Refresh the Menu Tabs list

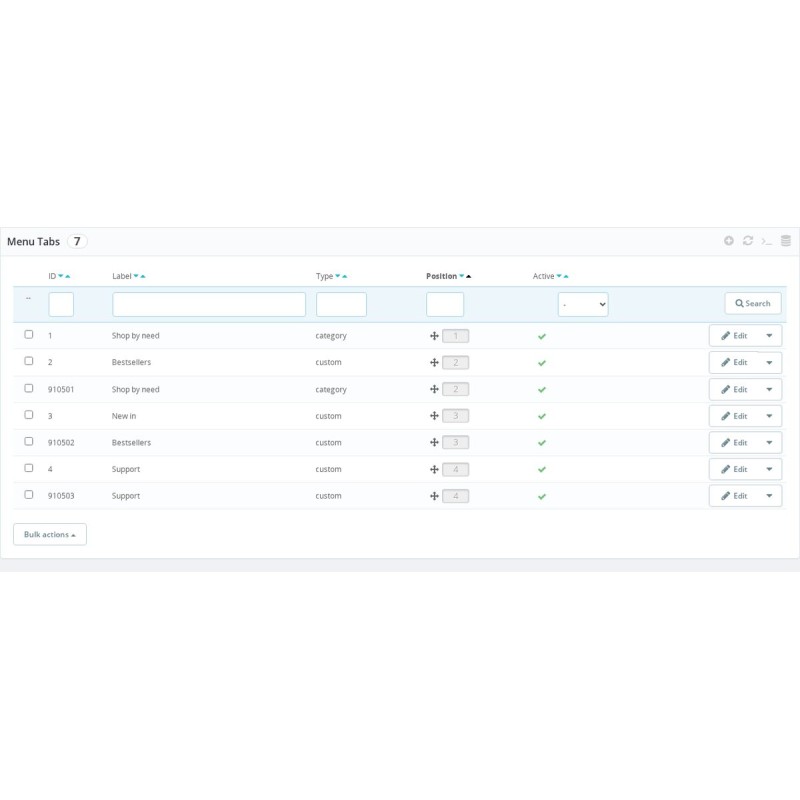tap(747, 240)
